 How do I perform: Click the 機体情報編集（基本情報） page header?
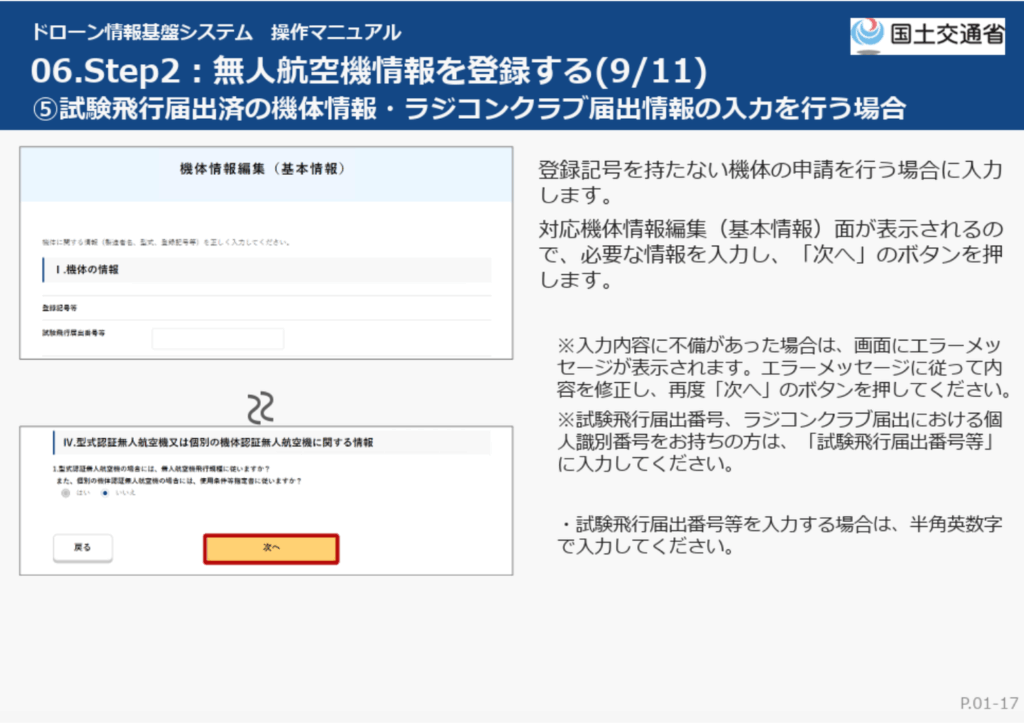(266, 168)
